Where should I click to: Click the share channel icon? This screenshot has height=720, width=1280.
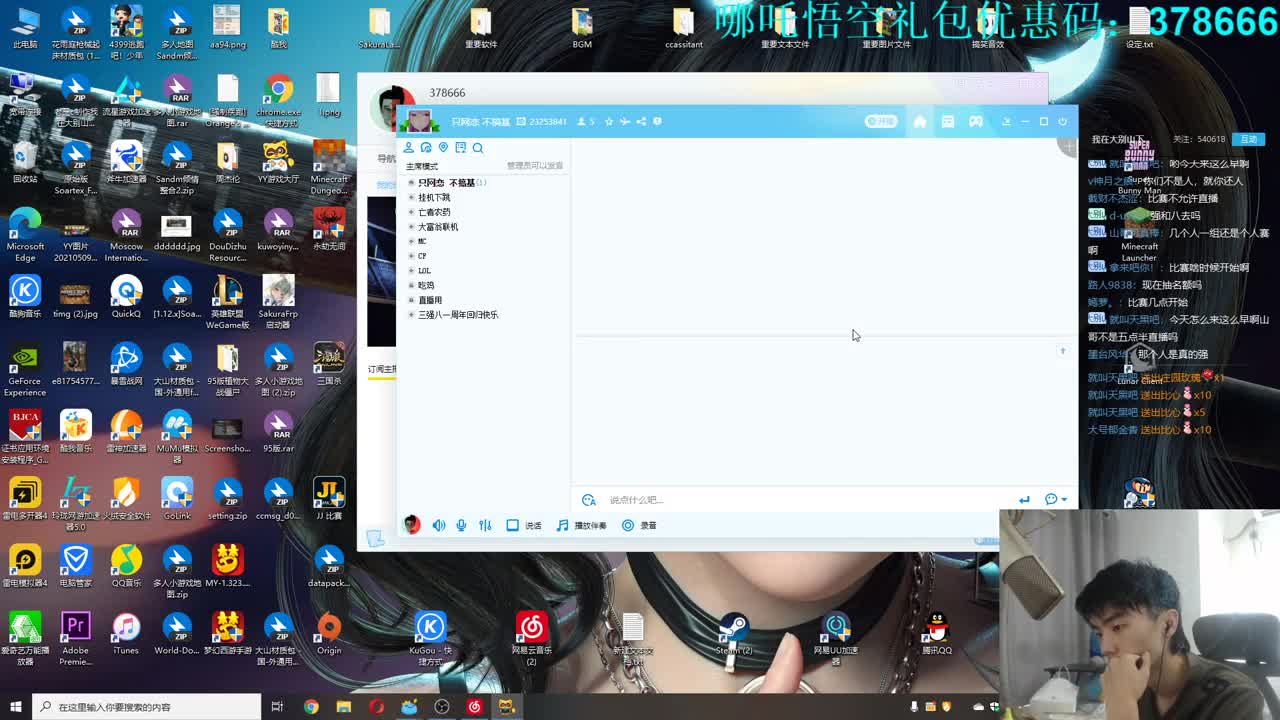[x=641, y=122]
